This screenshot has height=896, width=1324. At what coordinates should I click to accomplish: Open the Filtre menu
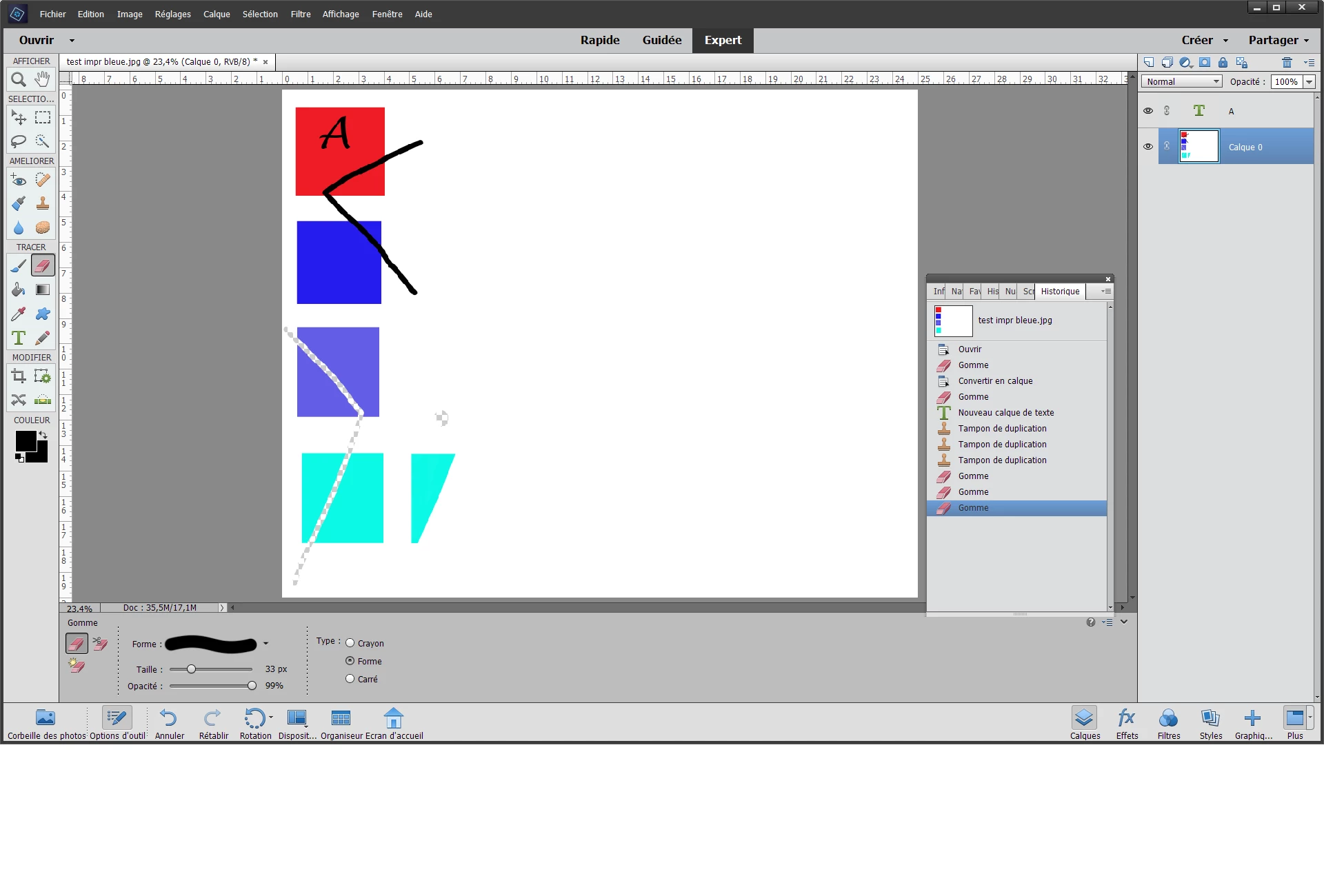[300, 14]
